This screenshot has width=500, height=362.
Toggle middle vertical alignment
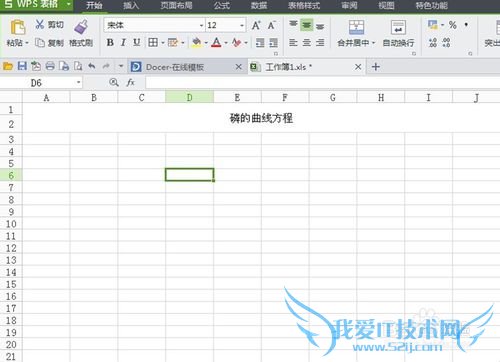[x=307, y=25]
